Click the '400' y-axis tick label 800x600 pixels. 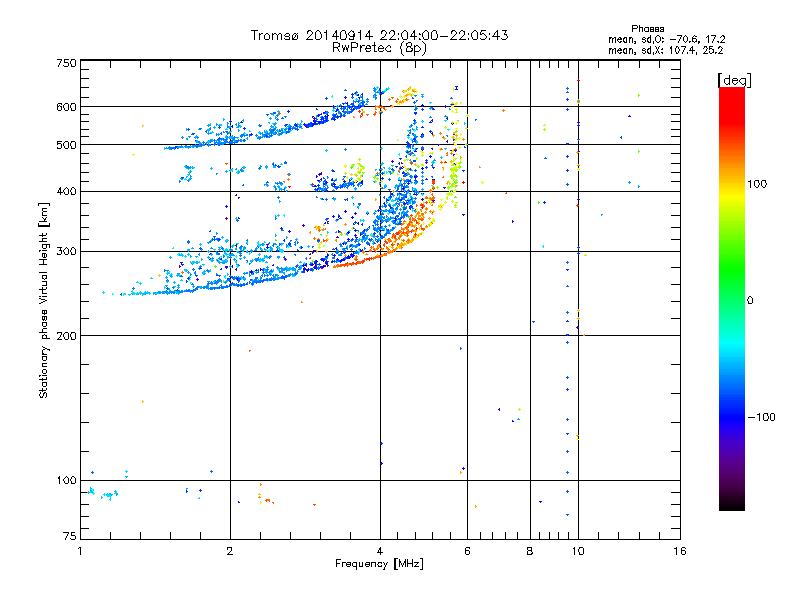66,192
